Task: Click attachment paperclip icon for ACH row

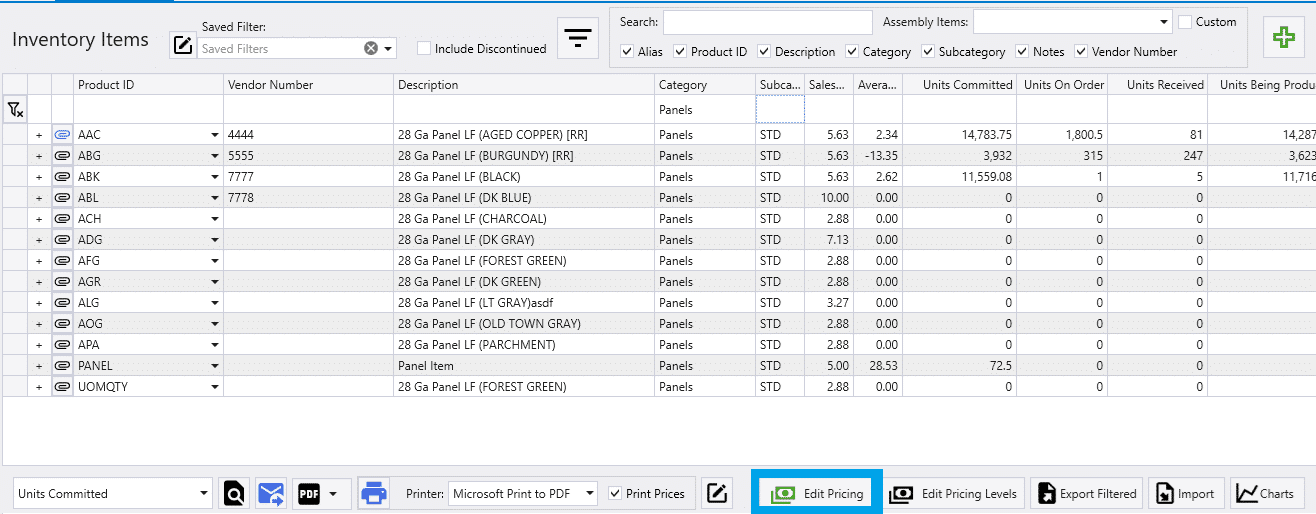Action: pos(62,219)
